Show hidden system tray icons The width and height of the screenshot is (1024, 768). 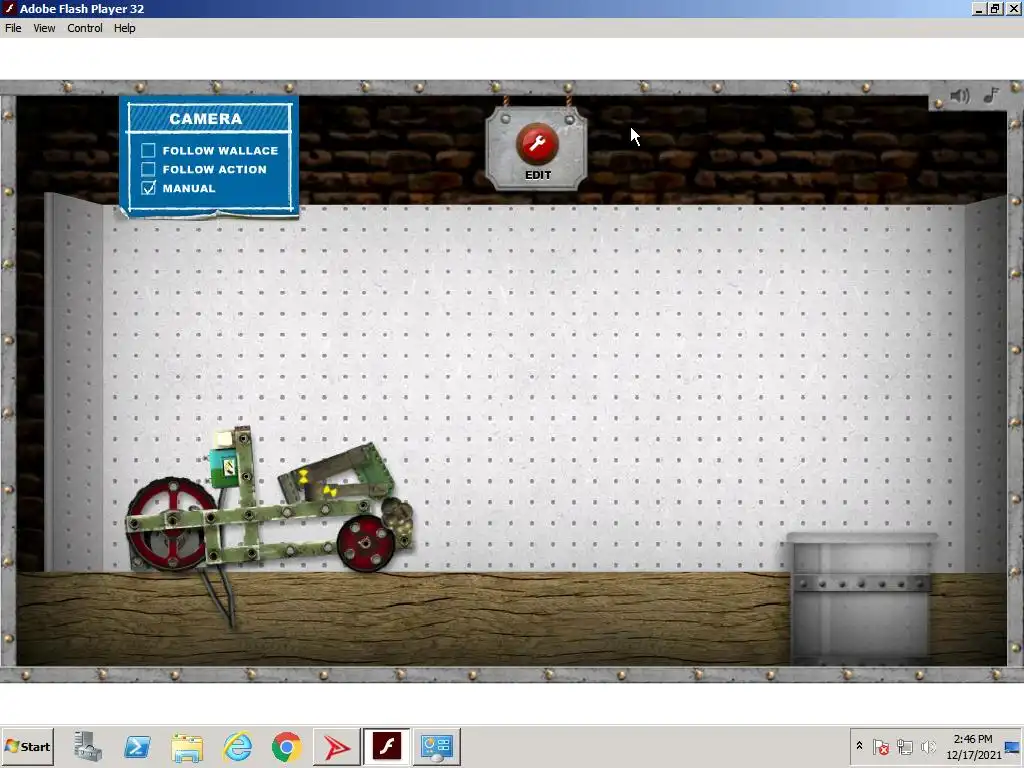[x=859, y=746]
